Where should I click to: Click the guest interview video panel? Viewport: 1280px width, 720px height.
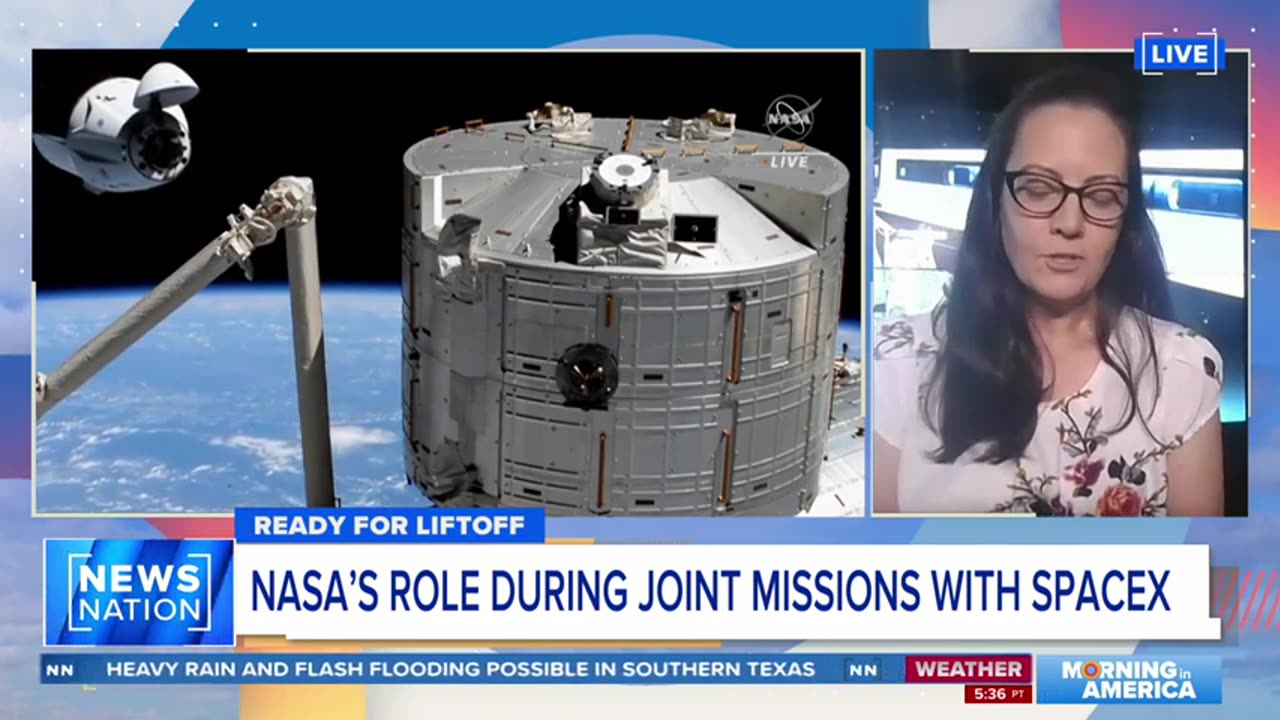pos(1061,283)
